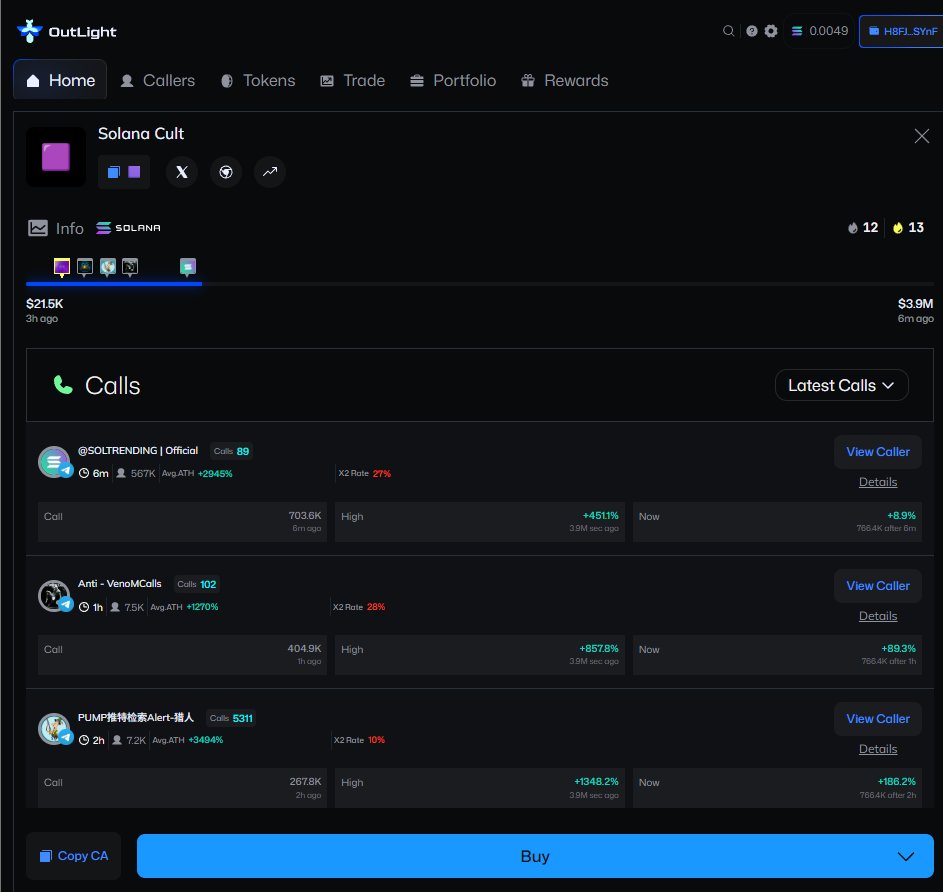Switch to the Tokens tab
Viewport: 943px width, 892px height.
258,80
